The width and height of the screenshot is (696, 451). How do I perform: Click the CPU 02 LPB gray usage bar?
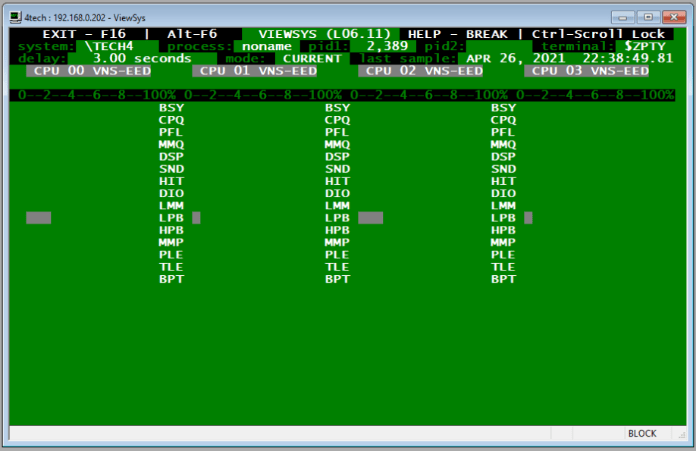pos(370,217)
